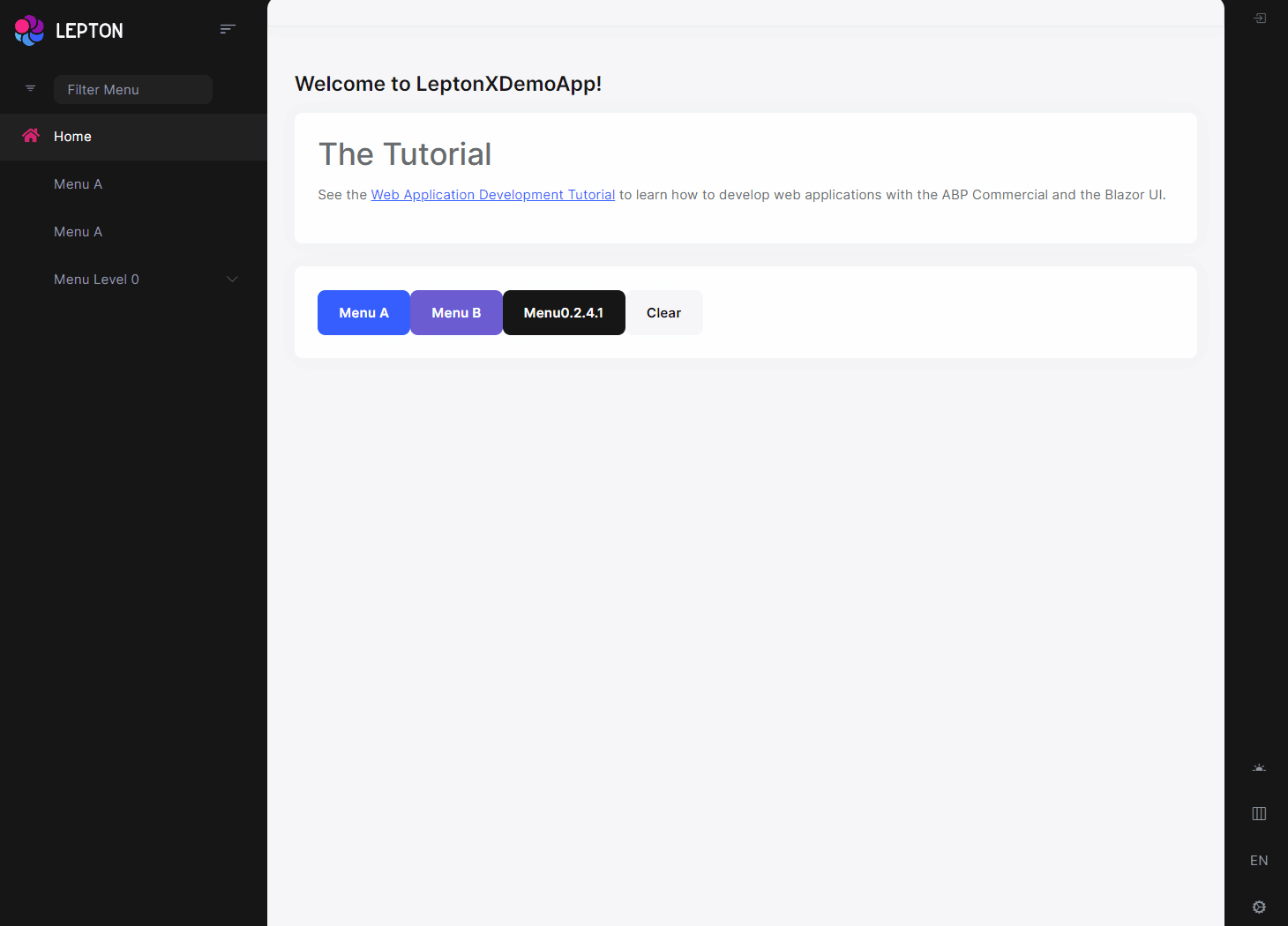The width and height of the screenshot is (1288, 926).
Task: Open the first Menu A sidebar item
Action: click(78, 184)
